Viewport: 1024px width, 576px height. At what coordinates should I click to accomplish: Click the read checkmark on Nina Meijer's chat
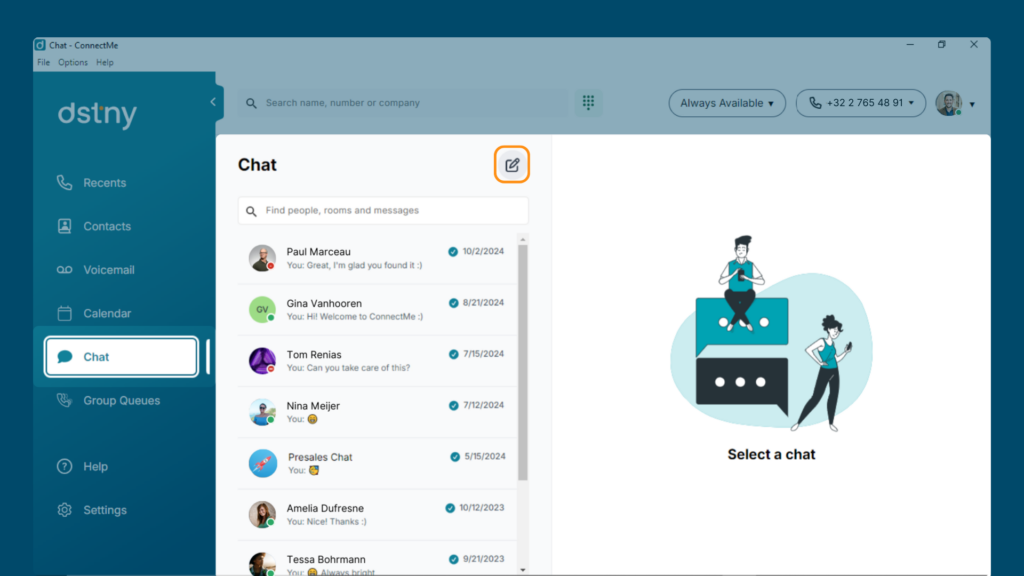453,406
